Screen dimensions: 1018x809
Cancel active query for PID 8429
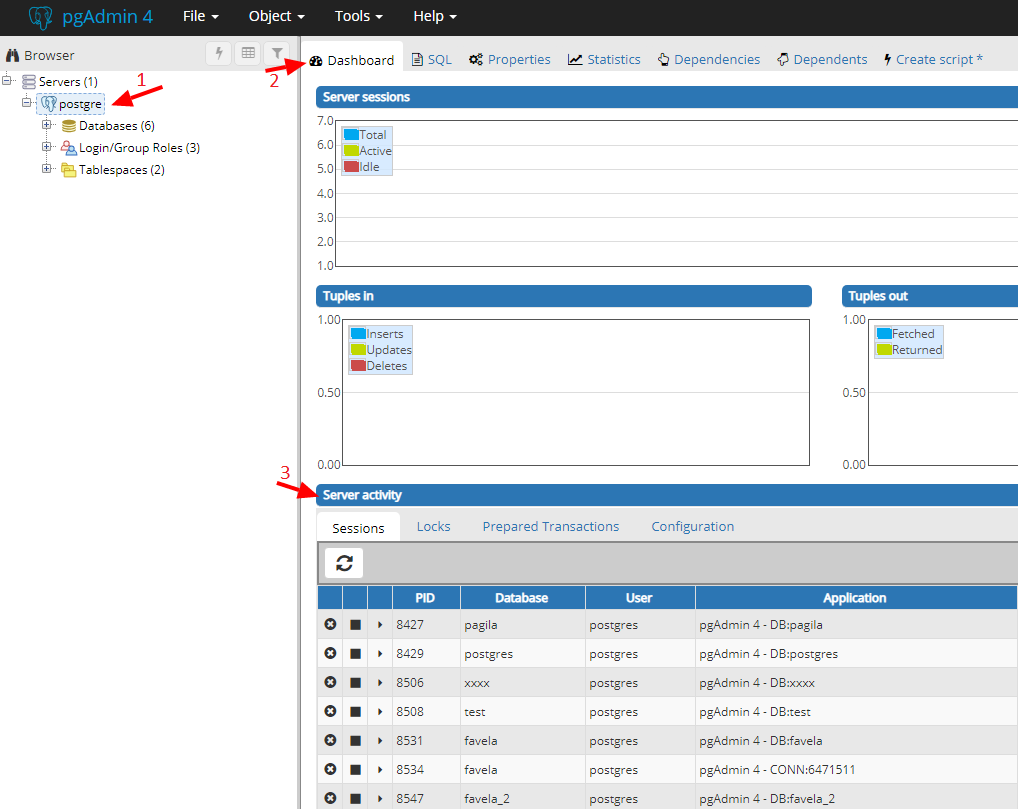coord(355,654)
